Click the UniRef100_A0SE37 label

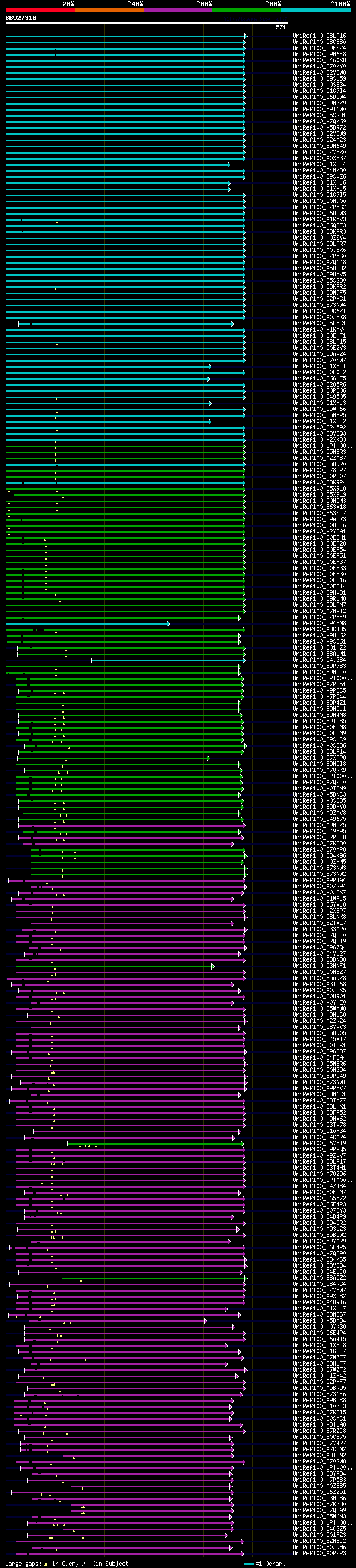(319, 159)
